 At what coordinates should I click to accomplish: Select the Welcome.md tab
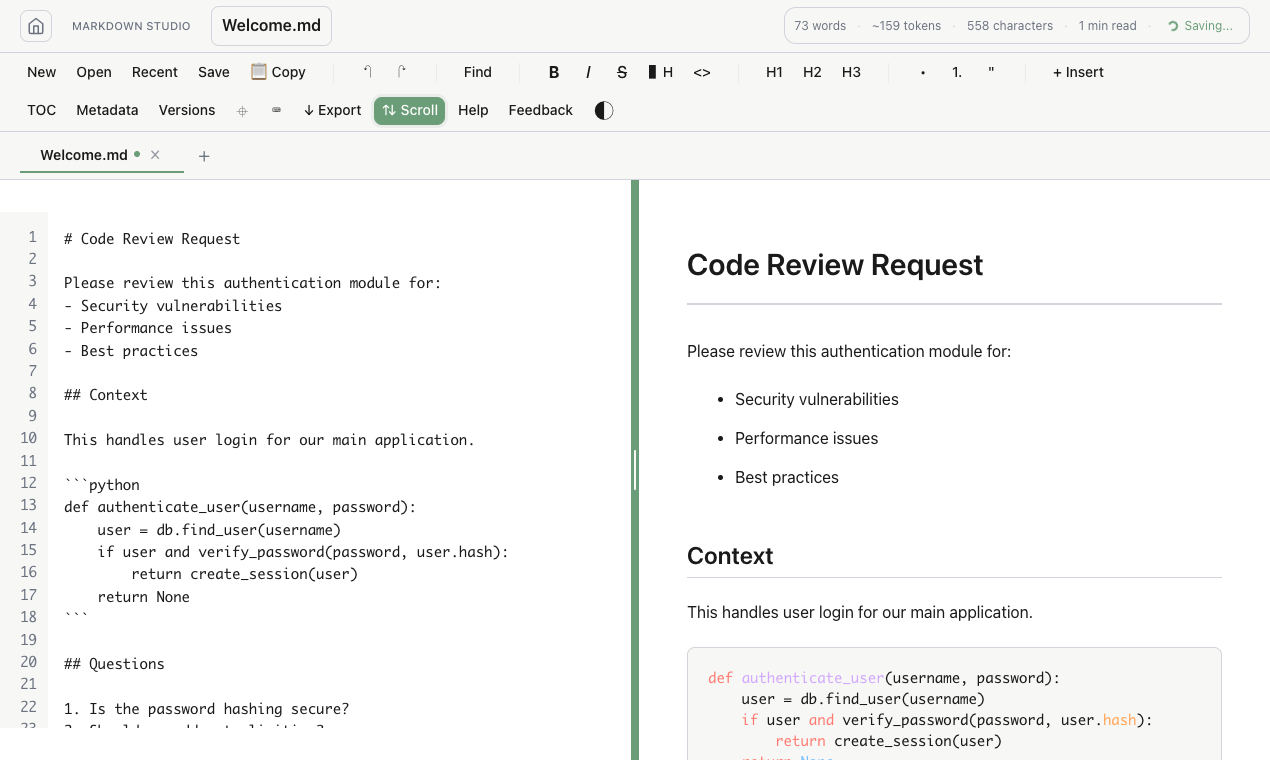(83, 155)
